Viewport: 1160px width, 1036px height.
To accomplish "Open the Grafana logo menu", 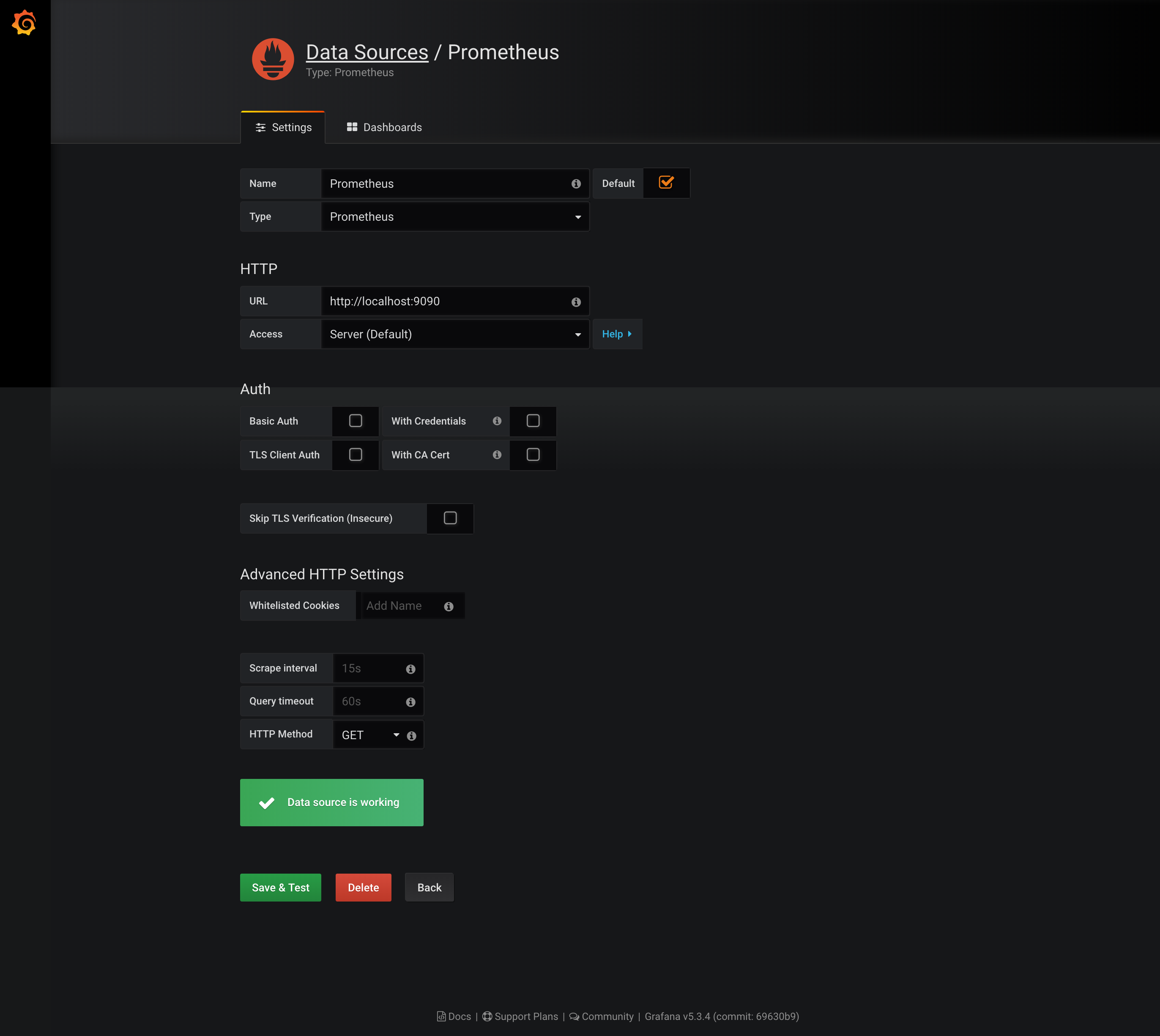I will (x=25, y=23).
